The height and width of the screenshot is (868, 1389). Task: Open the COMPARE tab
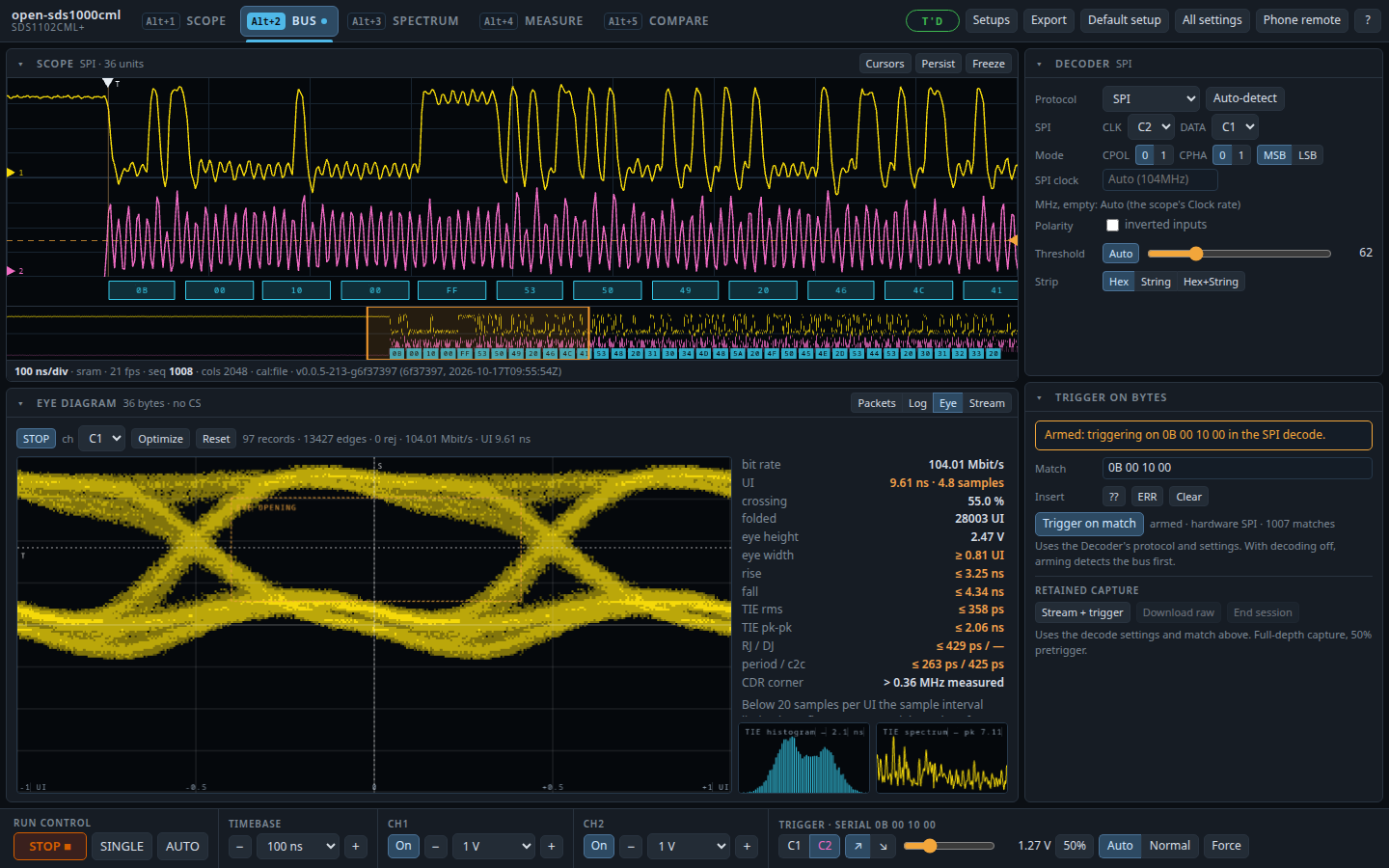coord(658,20)
